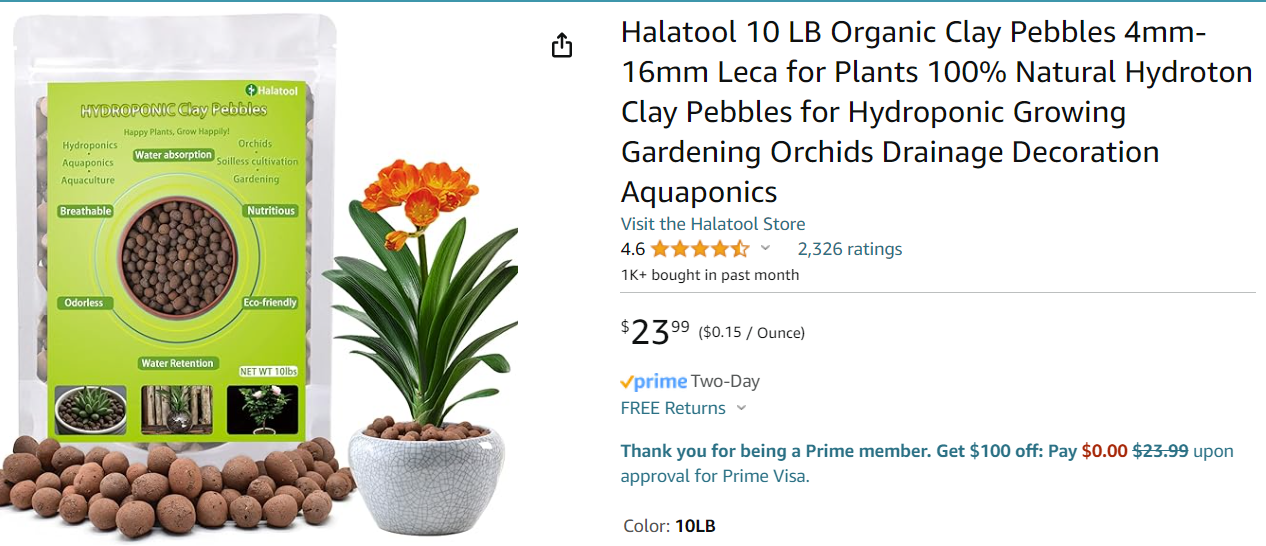Click the orange star rating icons

click(699, 249)
